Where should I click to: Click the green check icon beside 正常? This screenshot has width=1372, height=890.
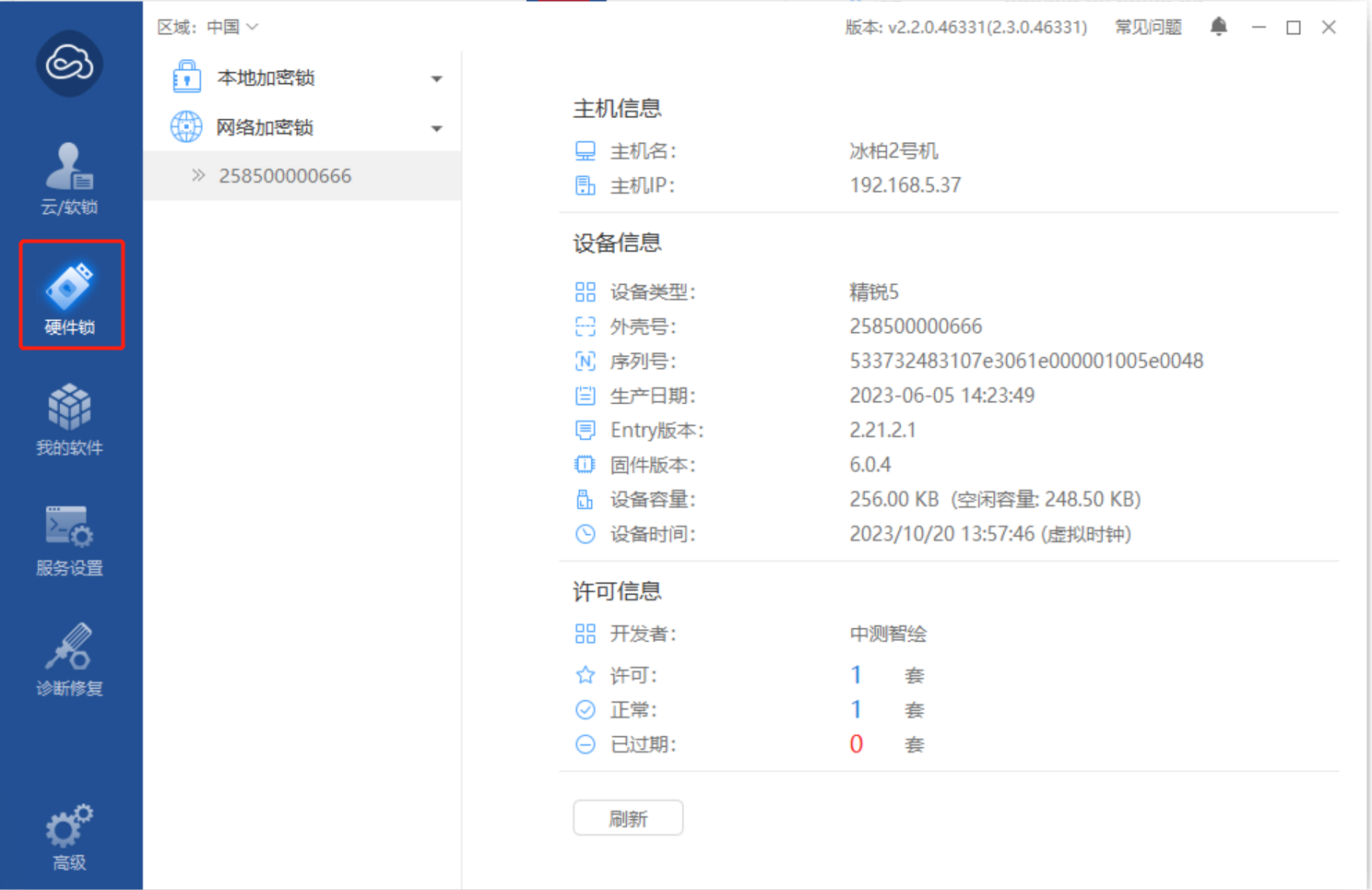pos(585,709)
